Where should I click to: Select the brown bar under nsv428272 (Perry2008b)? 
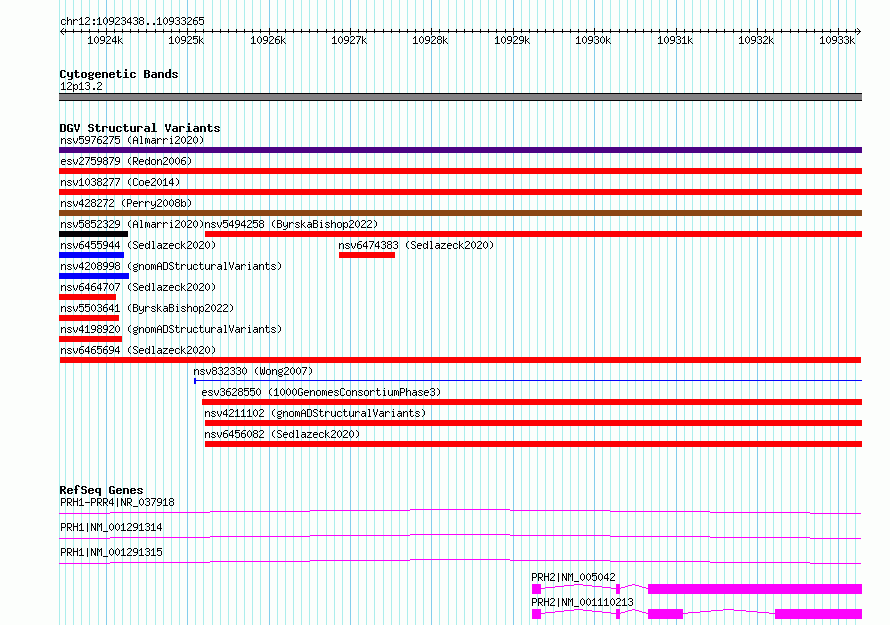(x=460, y=213)
